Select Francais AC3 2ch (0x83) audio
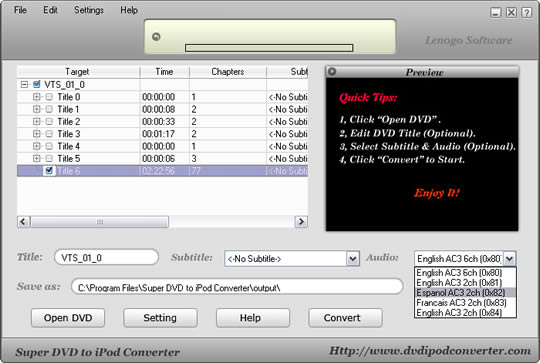 [465, 302]
